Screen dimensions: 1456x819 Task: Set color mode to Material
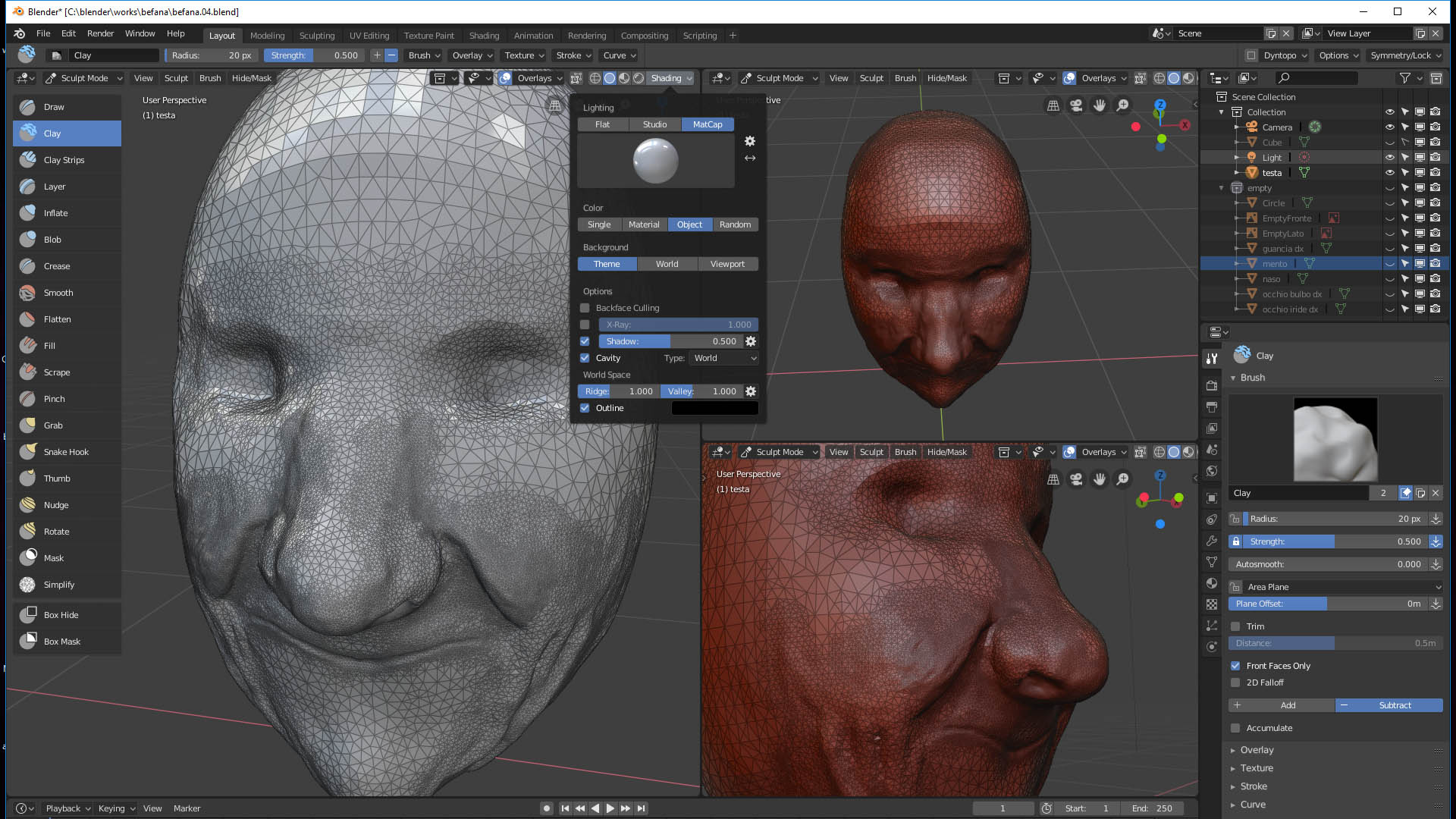click(644, 224)
